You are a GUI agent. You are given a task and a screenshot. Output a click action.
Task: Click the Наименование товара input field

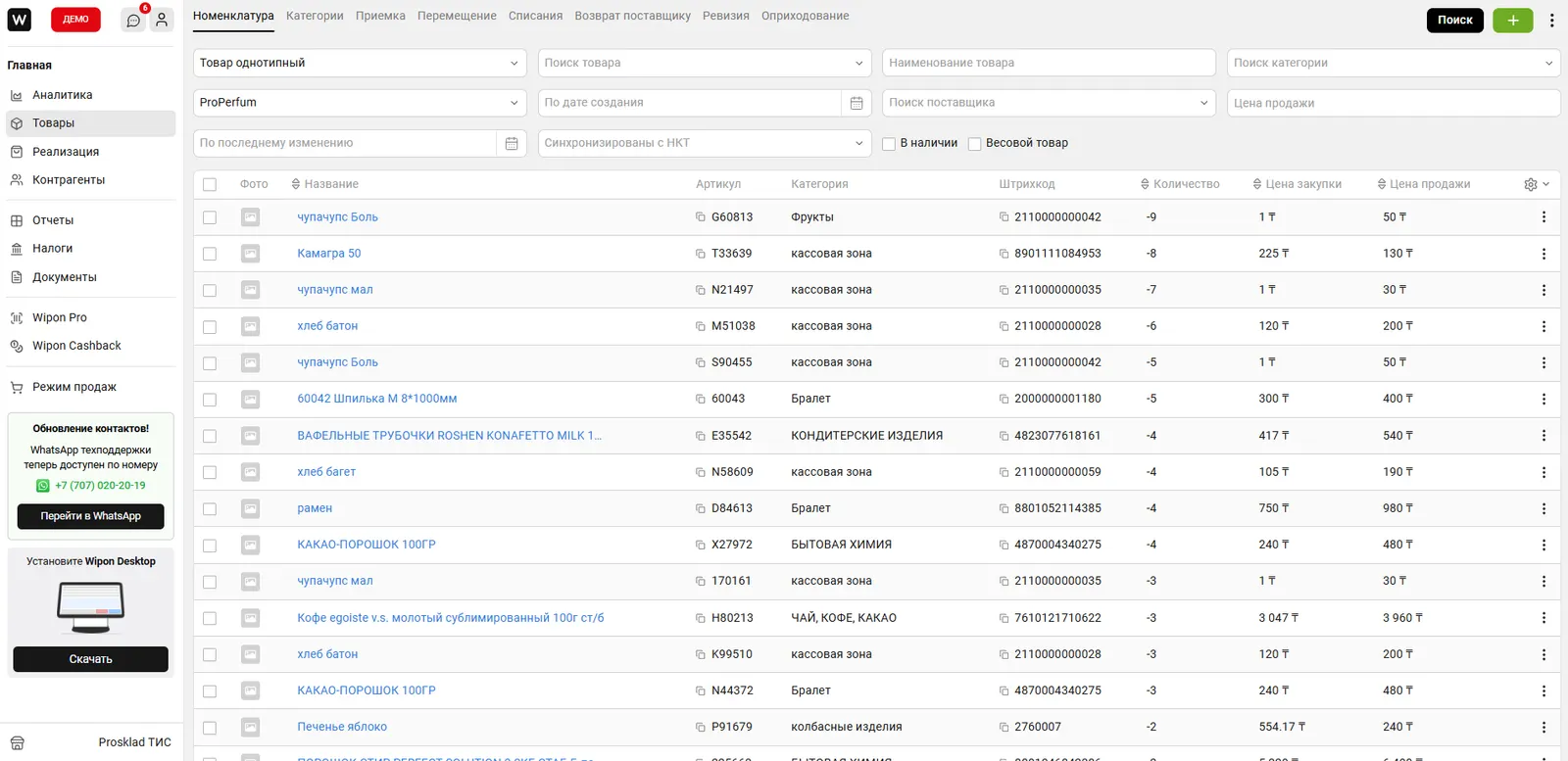click(1048, 63)
